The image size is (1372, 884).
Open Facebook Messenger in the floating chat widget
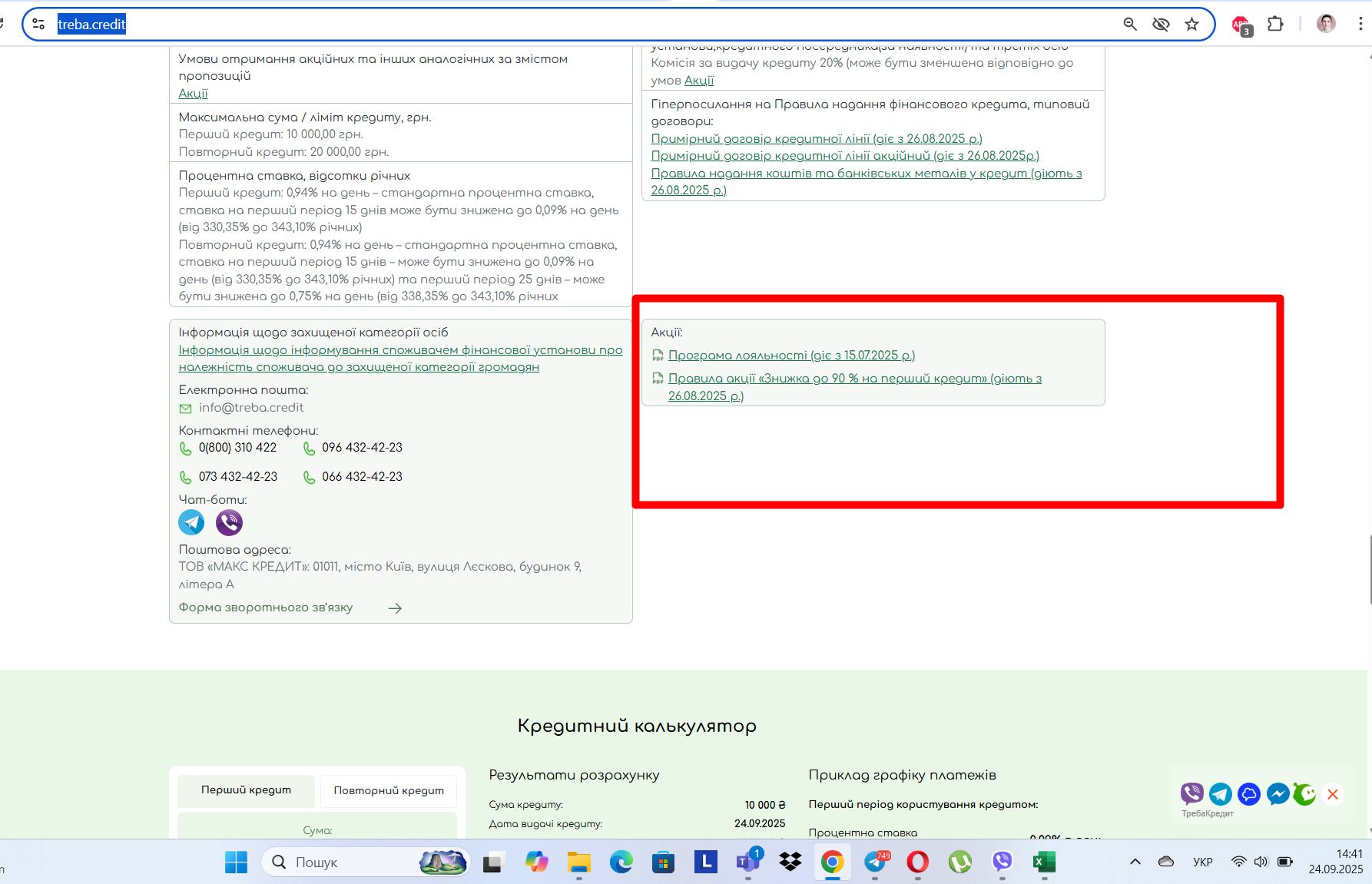(x=1278, y=793)
